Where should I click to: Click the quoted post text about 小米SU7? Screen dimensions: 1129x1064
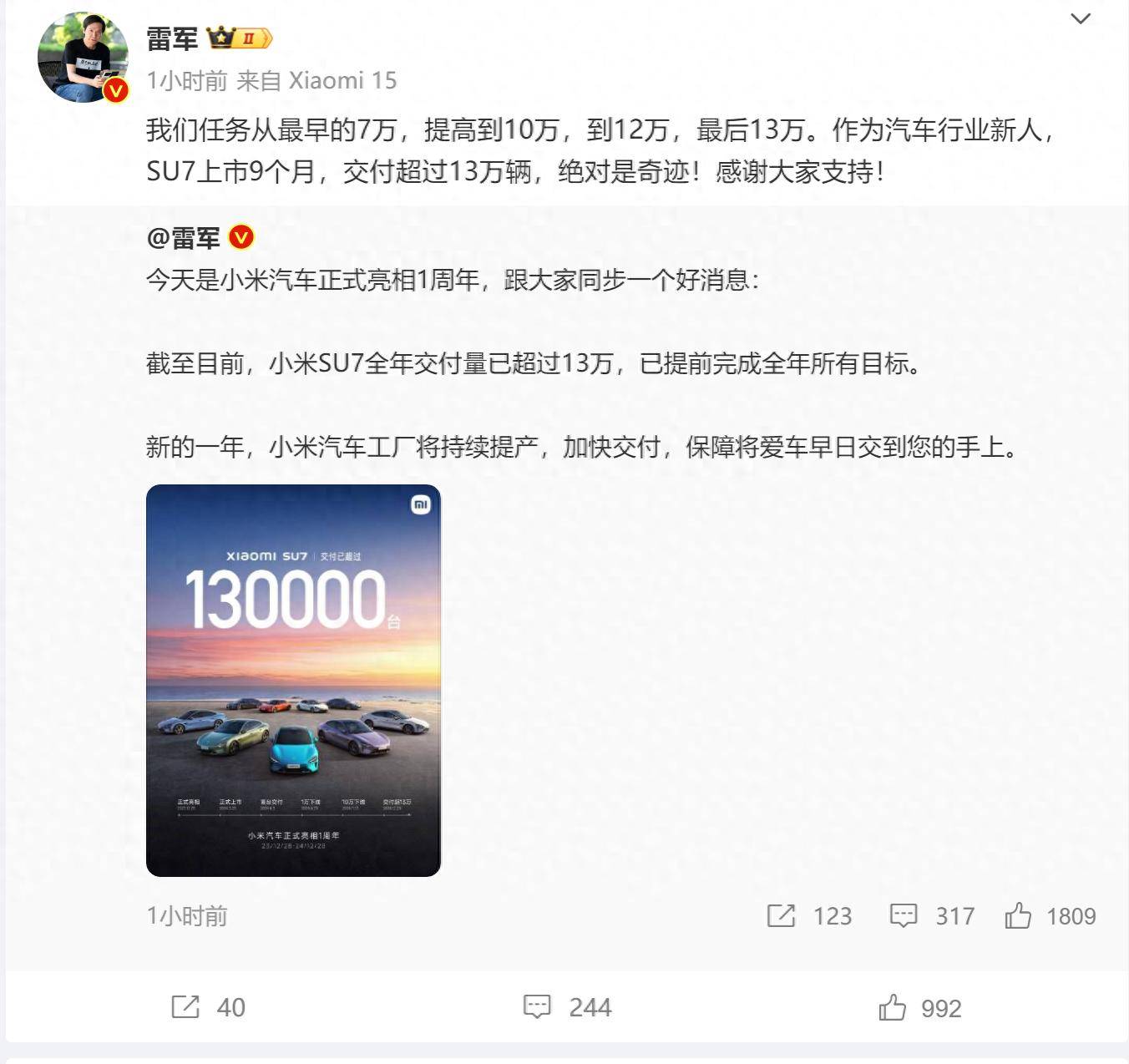533,363
